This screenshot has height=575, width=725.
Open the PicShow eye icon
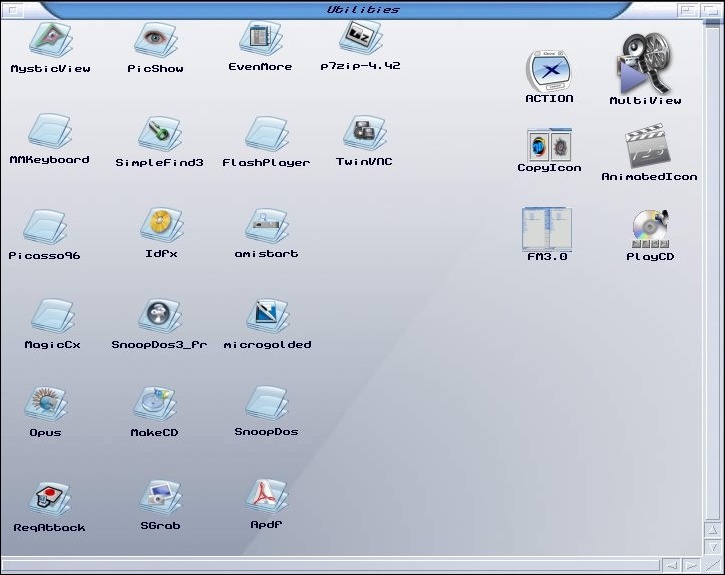click(x=156, y=40)
